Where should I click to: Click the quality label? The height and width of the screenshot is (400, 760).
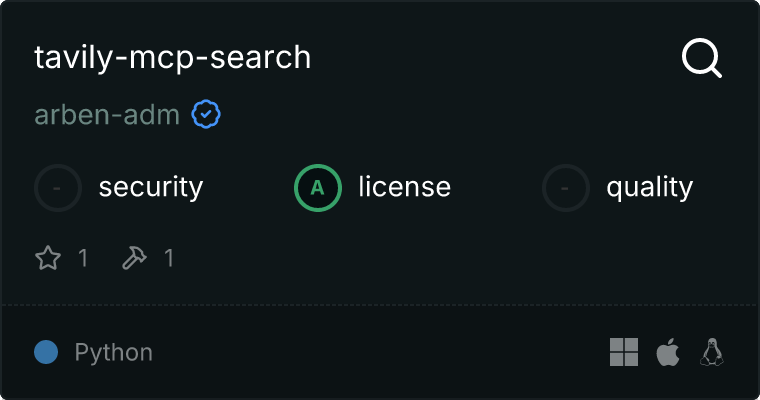coord(649,187)
